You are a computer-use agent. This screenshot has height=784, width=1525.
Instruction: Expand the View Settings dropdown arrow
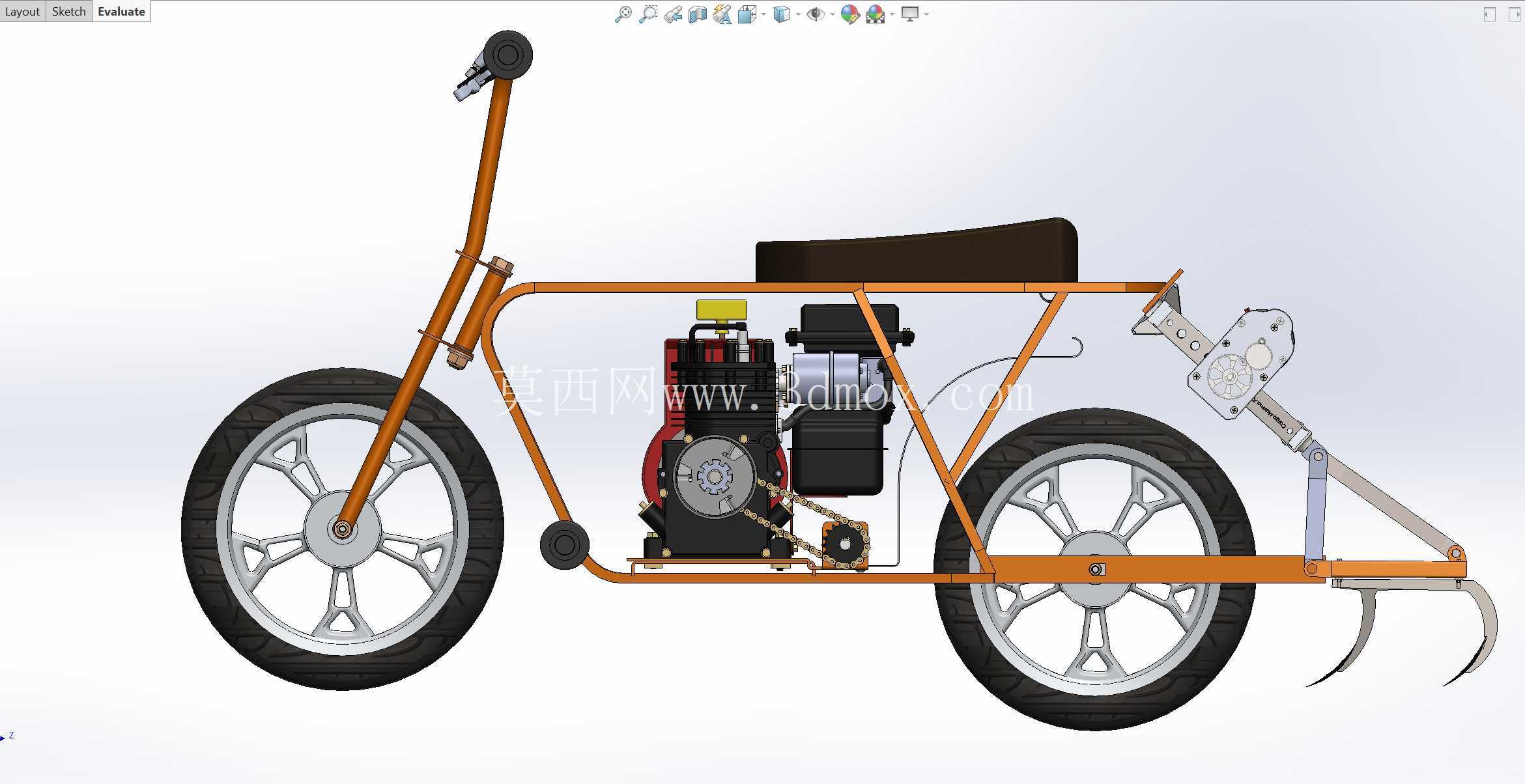(926, 14)
